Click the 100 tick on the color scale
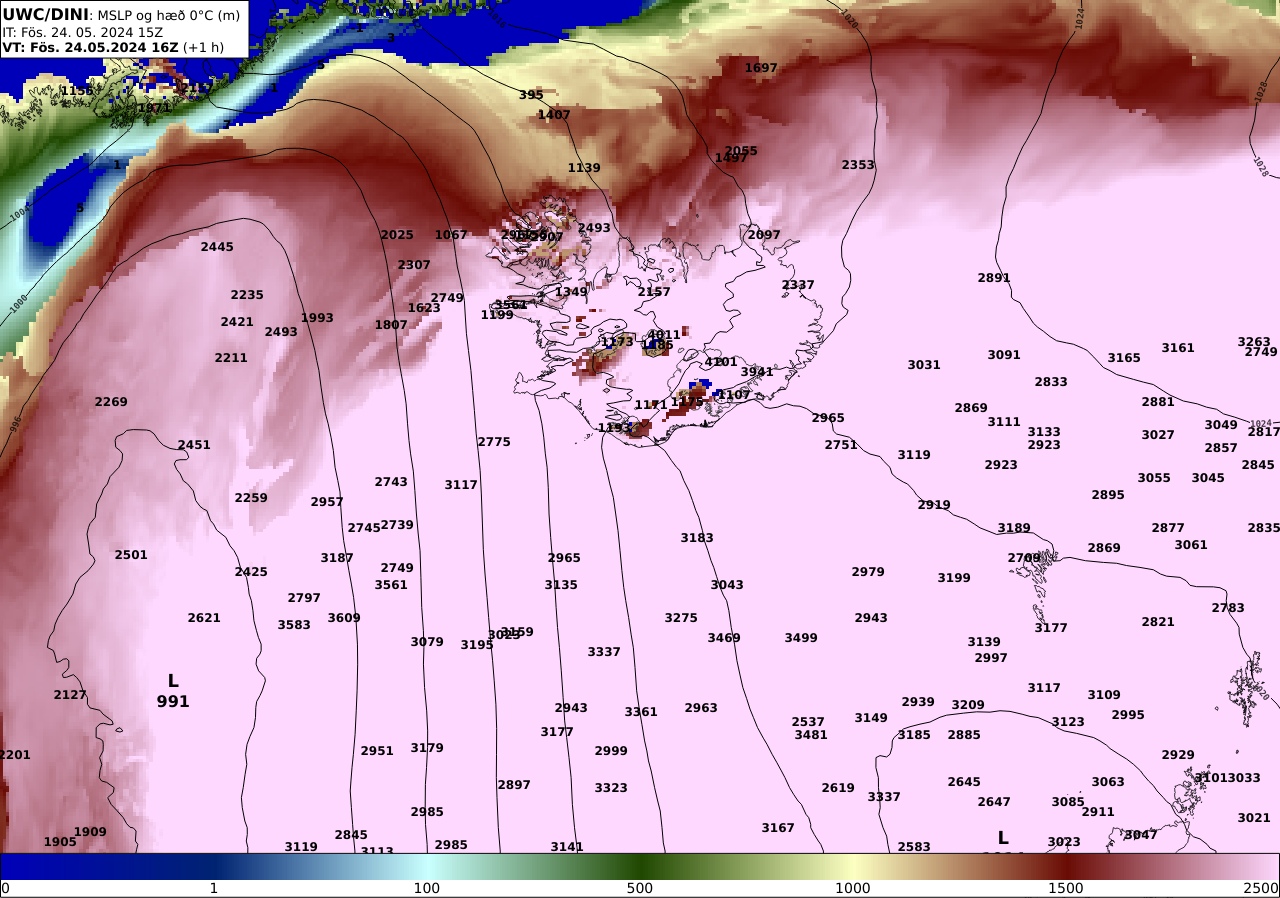The height and width of the screenshot is (898, 1280). (427, 888)
